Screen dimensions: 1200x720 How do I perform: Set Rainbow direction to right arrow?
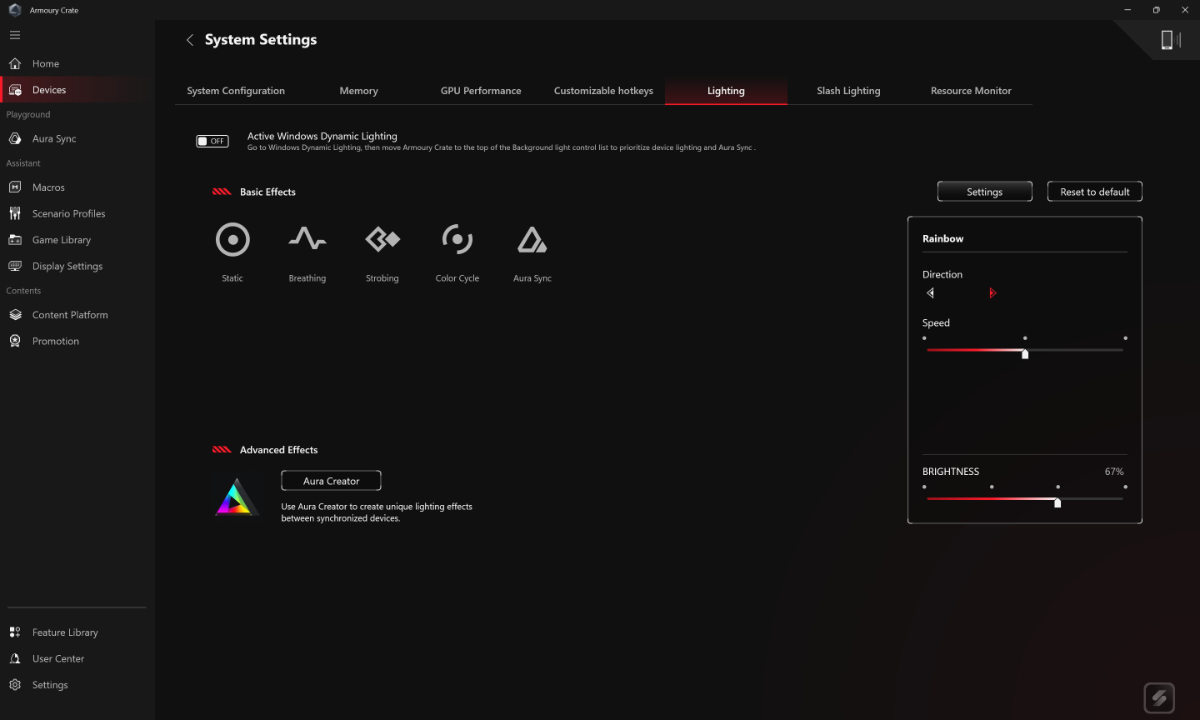click(992, 293)
